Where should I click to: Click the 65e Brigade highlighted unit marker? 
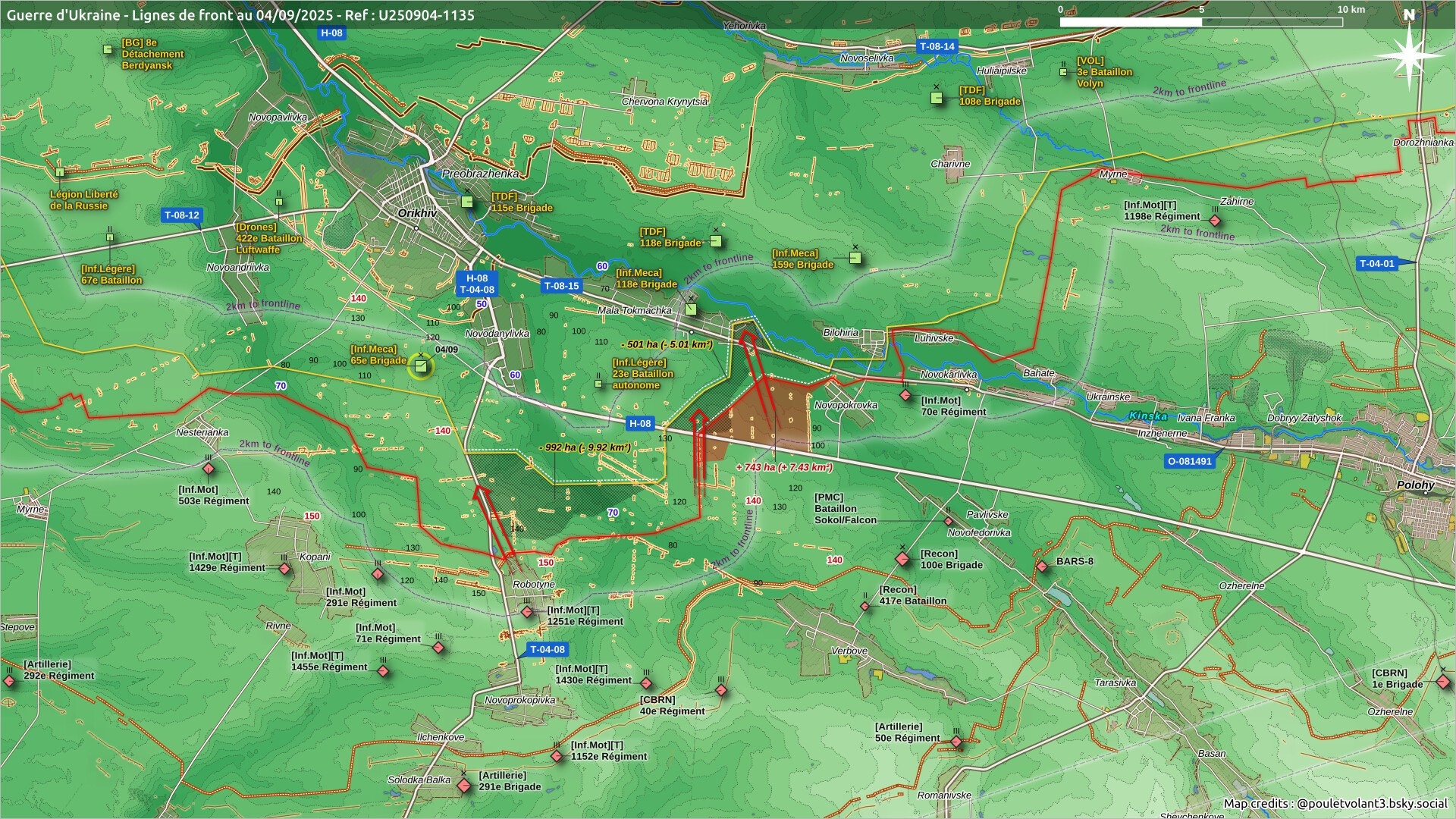coord(421,366)
